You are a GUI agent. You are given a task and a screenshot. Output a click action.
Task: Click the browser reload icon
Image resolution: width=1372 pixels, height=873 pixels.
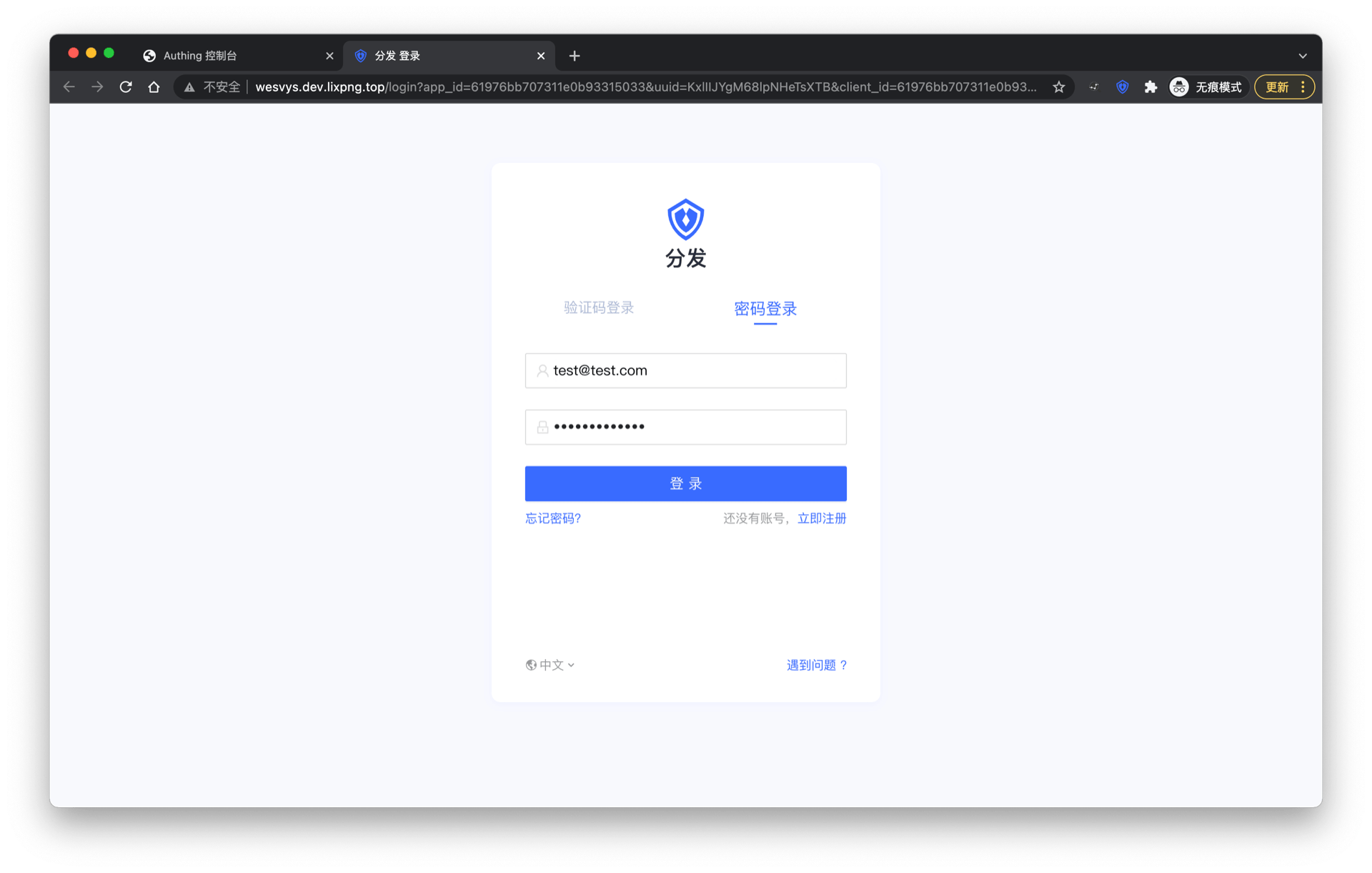tap(126, 87)
